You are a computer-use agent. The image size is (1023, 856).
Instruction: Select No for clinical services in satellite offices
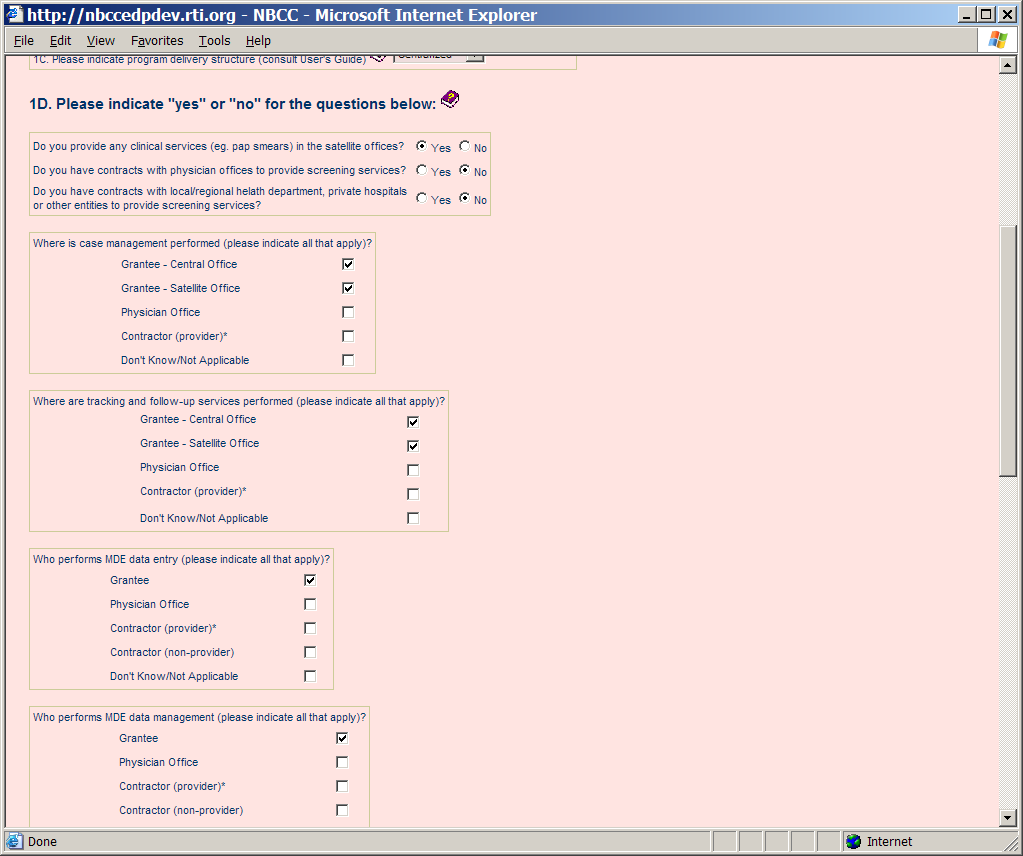click(x=465, y=145)
